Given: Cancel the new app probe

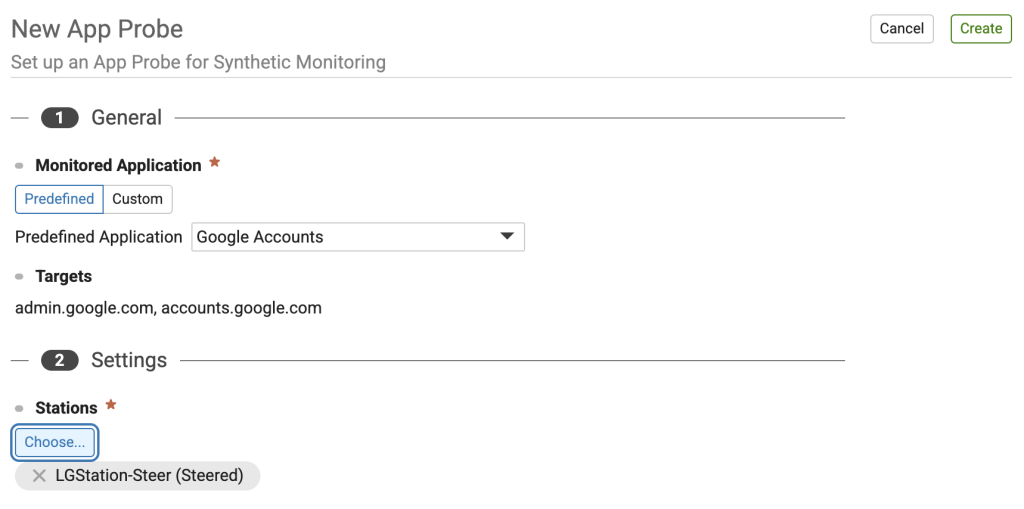Looking at the screenshot, I should [x=901, y=29].
